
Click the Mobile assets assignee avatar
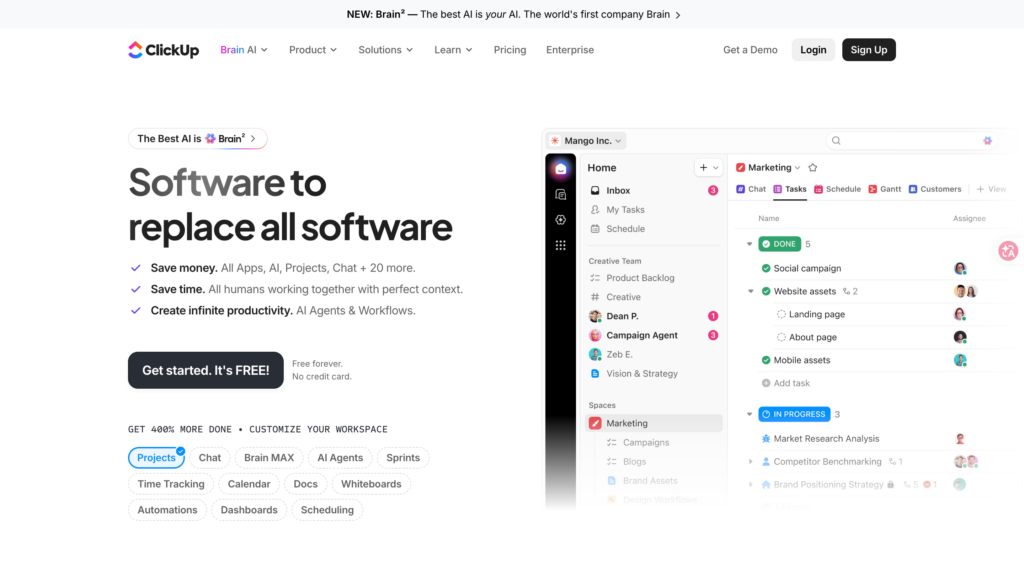[x=959, y=360]
